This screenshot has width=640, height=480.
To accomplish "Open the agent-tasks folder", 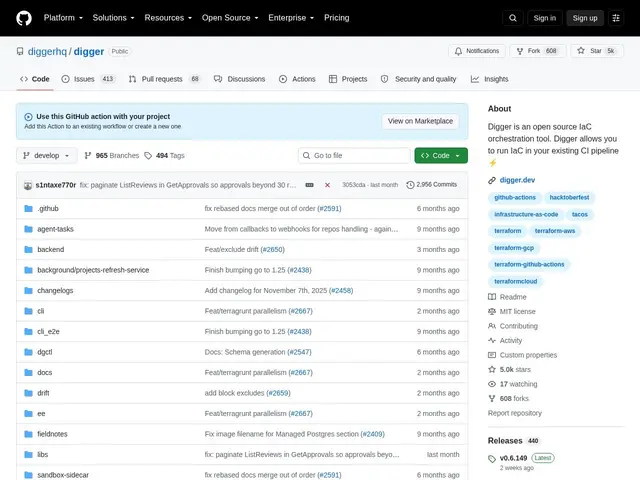I will pos(56,229).
